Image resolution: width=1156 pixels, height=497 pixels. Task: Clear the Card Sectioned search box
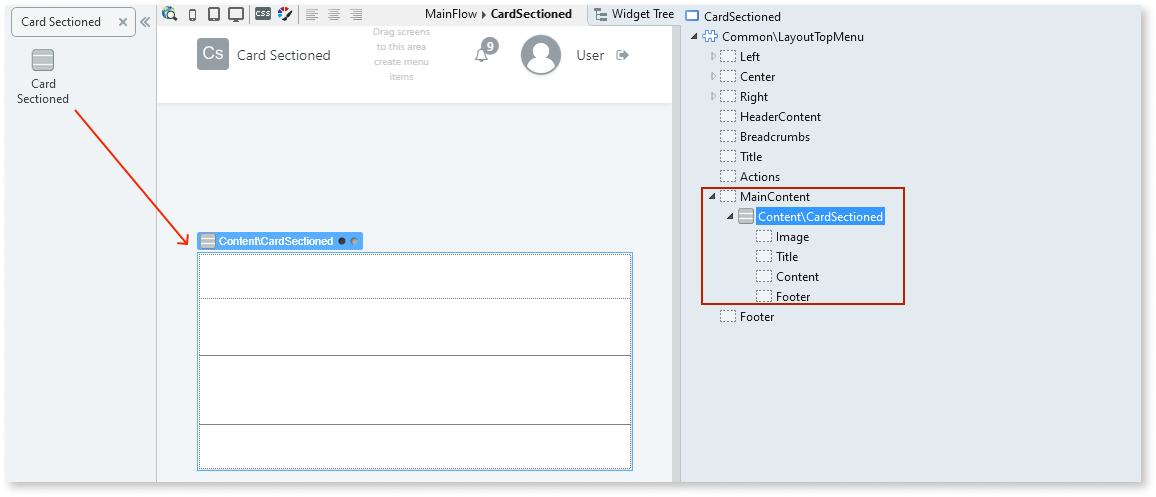123,22
